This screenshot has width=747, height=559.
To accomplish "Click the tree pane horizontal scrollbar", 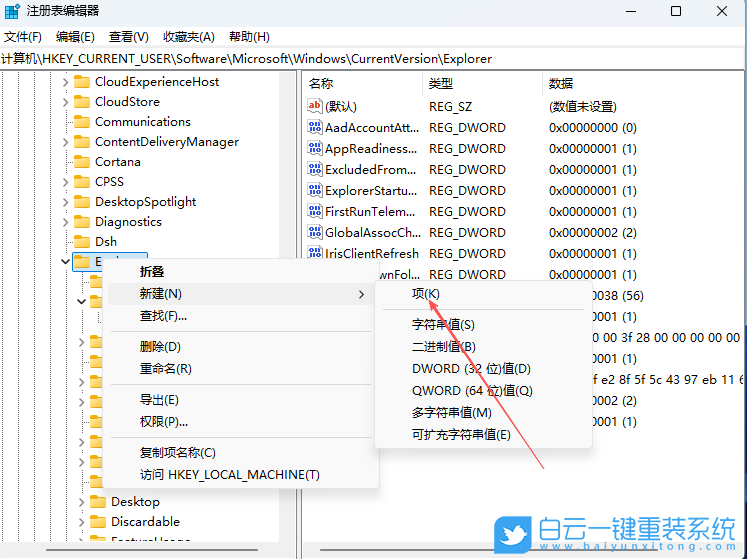I will click(x=152, y=549).
